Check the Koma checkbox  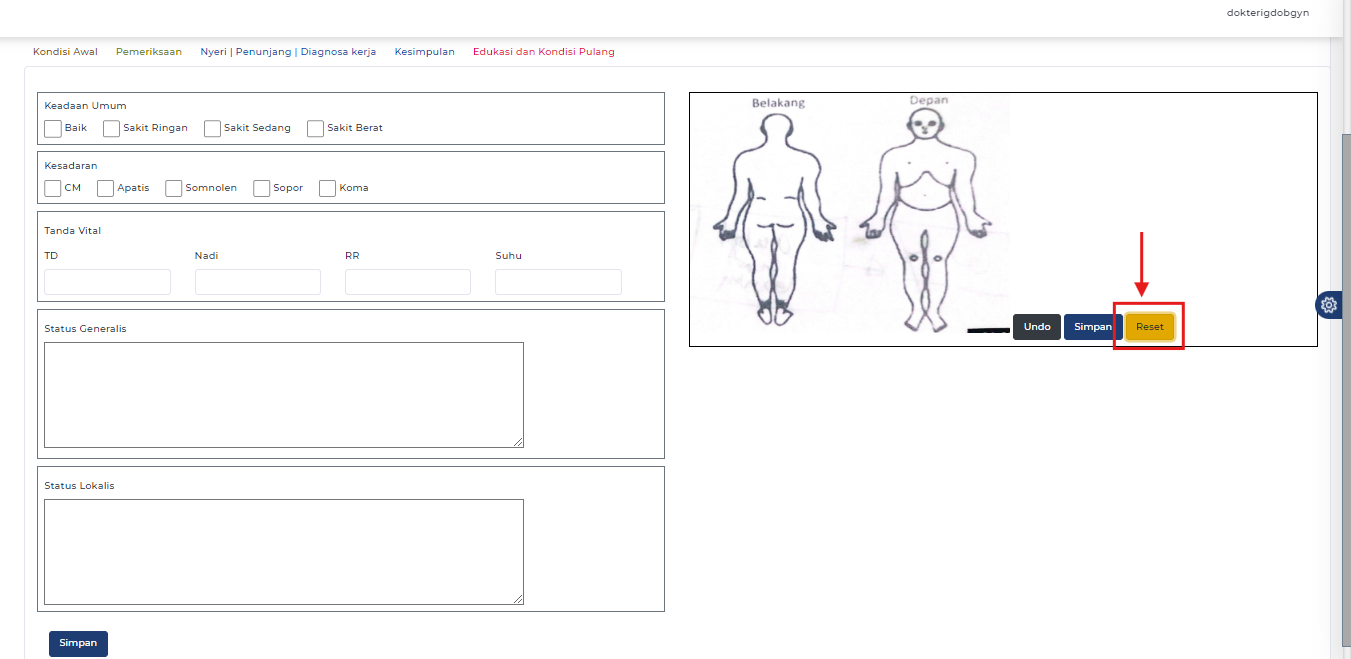327,188
